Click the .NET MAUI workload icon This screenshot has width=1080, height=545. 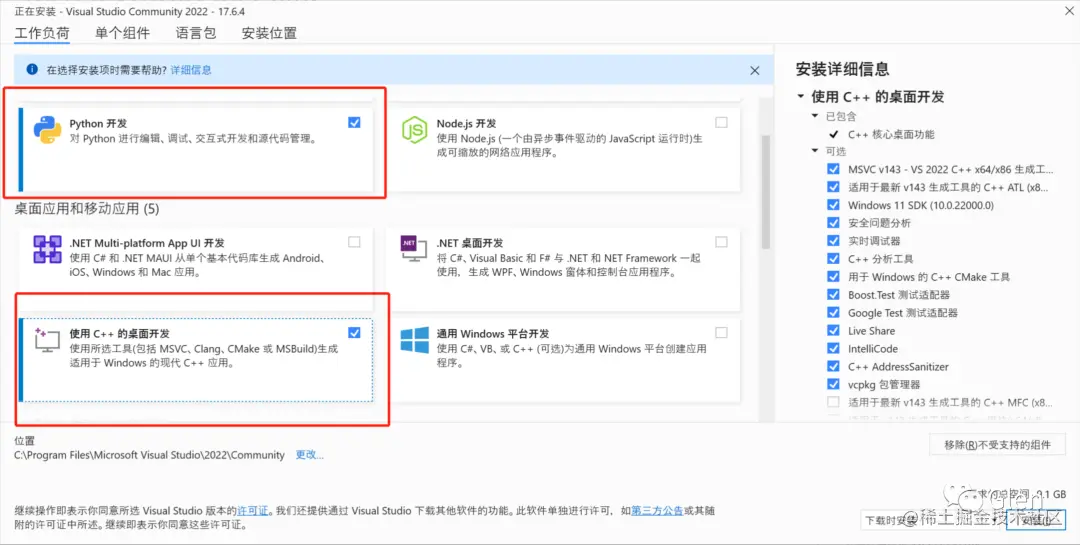pyautogui.click(x=48, y=249)
